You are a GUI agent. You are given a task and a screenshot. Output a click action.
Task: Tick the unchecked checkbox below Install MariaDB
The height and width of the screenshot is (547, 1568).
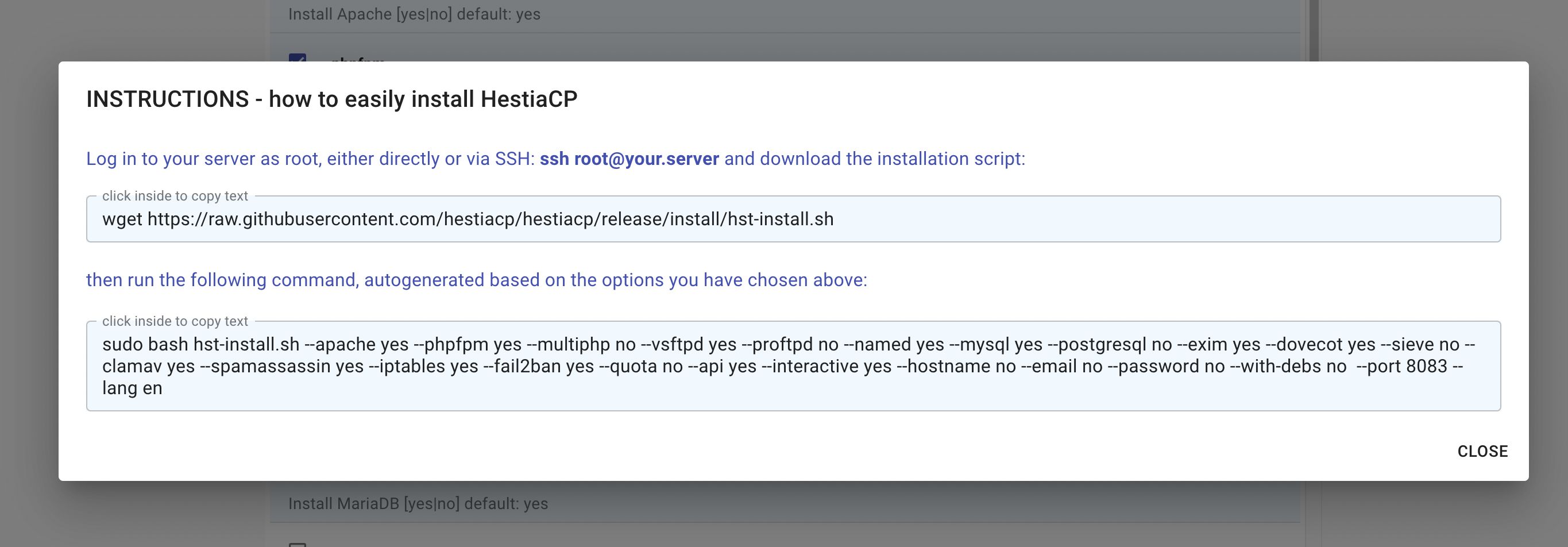[x=297, y=544]
